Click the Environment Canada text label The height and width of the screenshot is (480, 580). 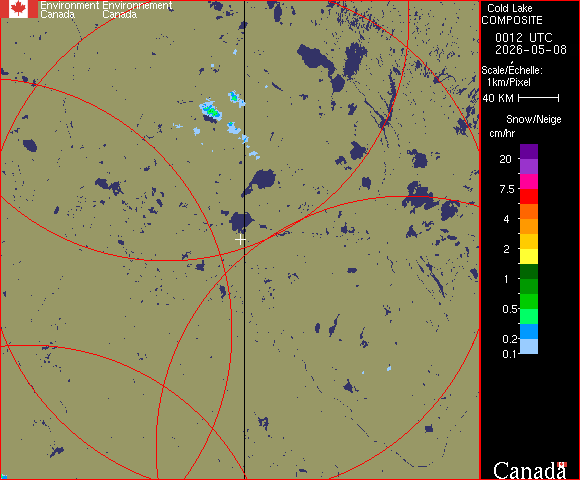[70, 10]
